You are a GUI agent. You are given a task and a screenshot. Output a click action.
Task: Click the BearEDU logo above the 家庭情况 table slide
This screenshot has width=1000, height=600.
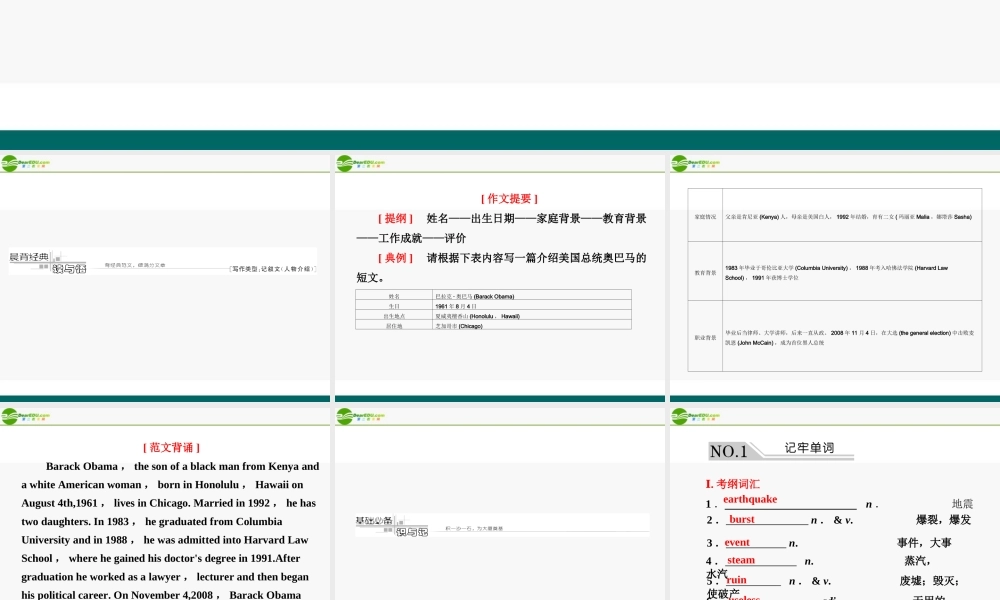click(x=695, y=163)
